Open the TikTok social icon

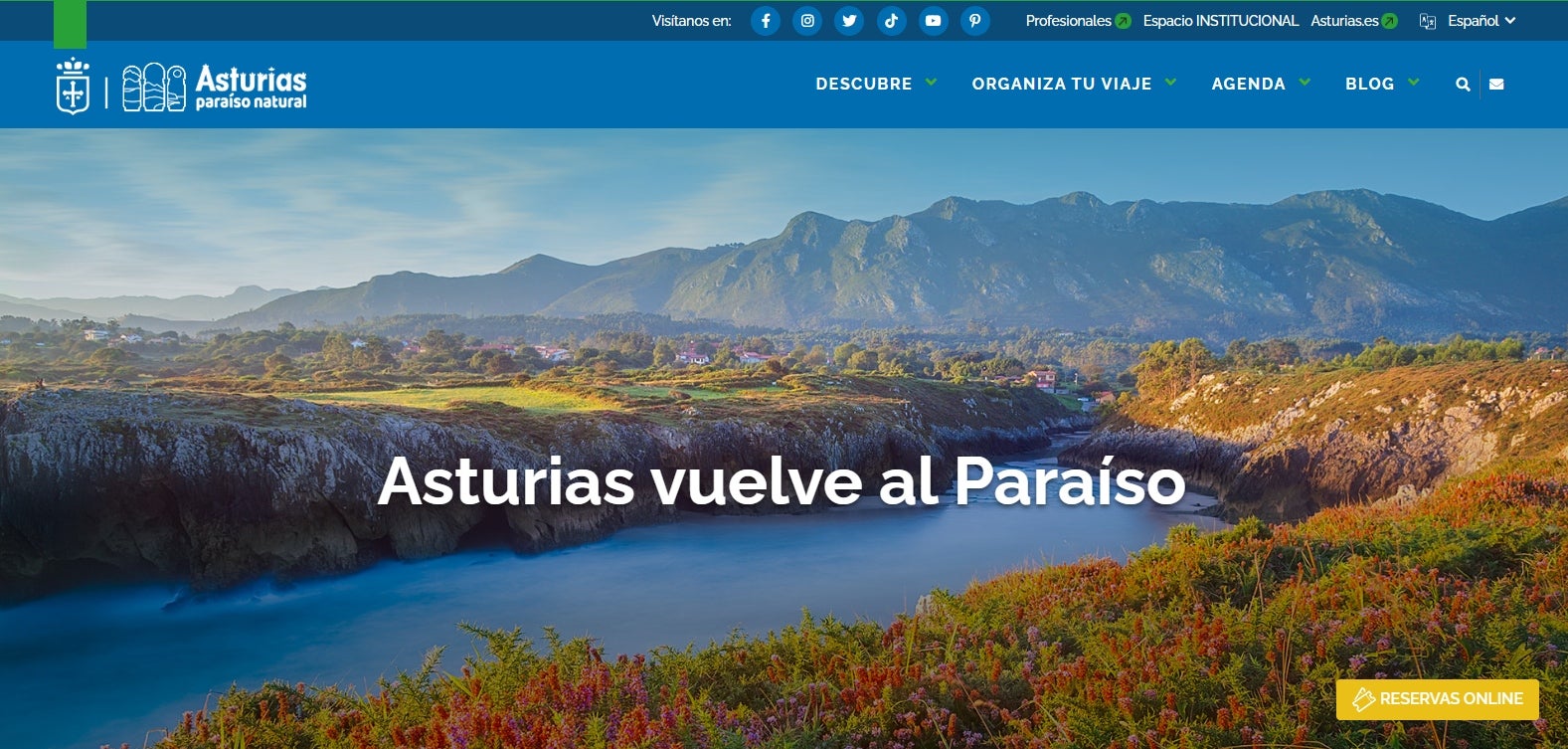892,21
